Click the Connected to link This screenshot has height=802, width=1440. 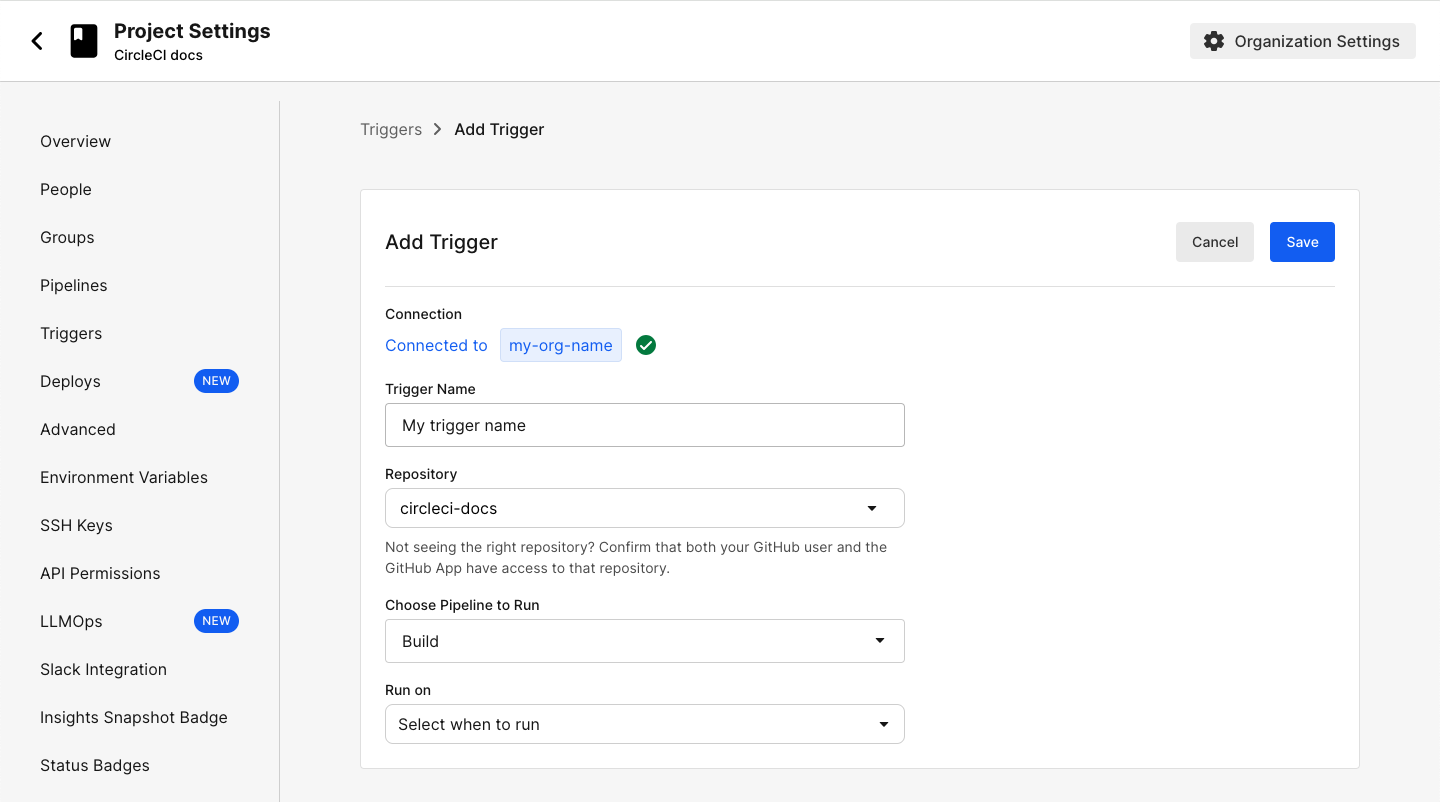[x=436, y=345]
